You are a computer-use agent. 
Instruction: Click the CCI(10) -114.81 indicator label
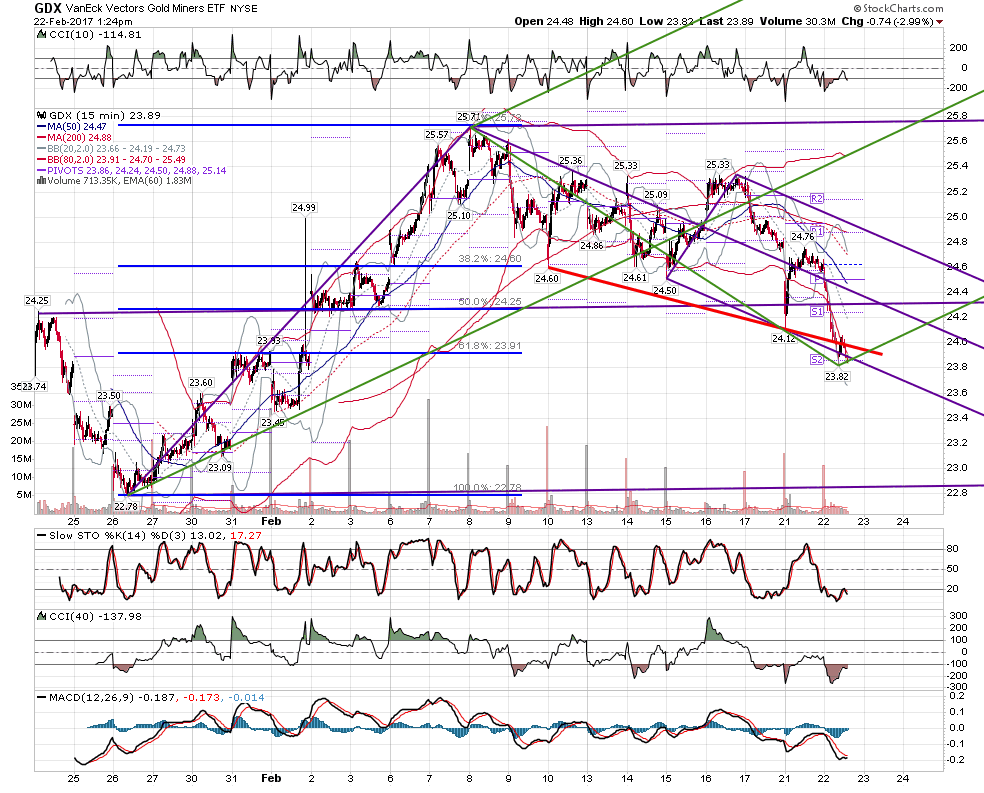(x=95, y=35)
